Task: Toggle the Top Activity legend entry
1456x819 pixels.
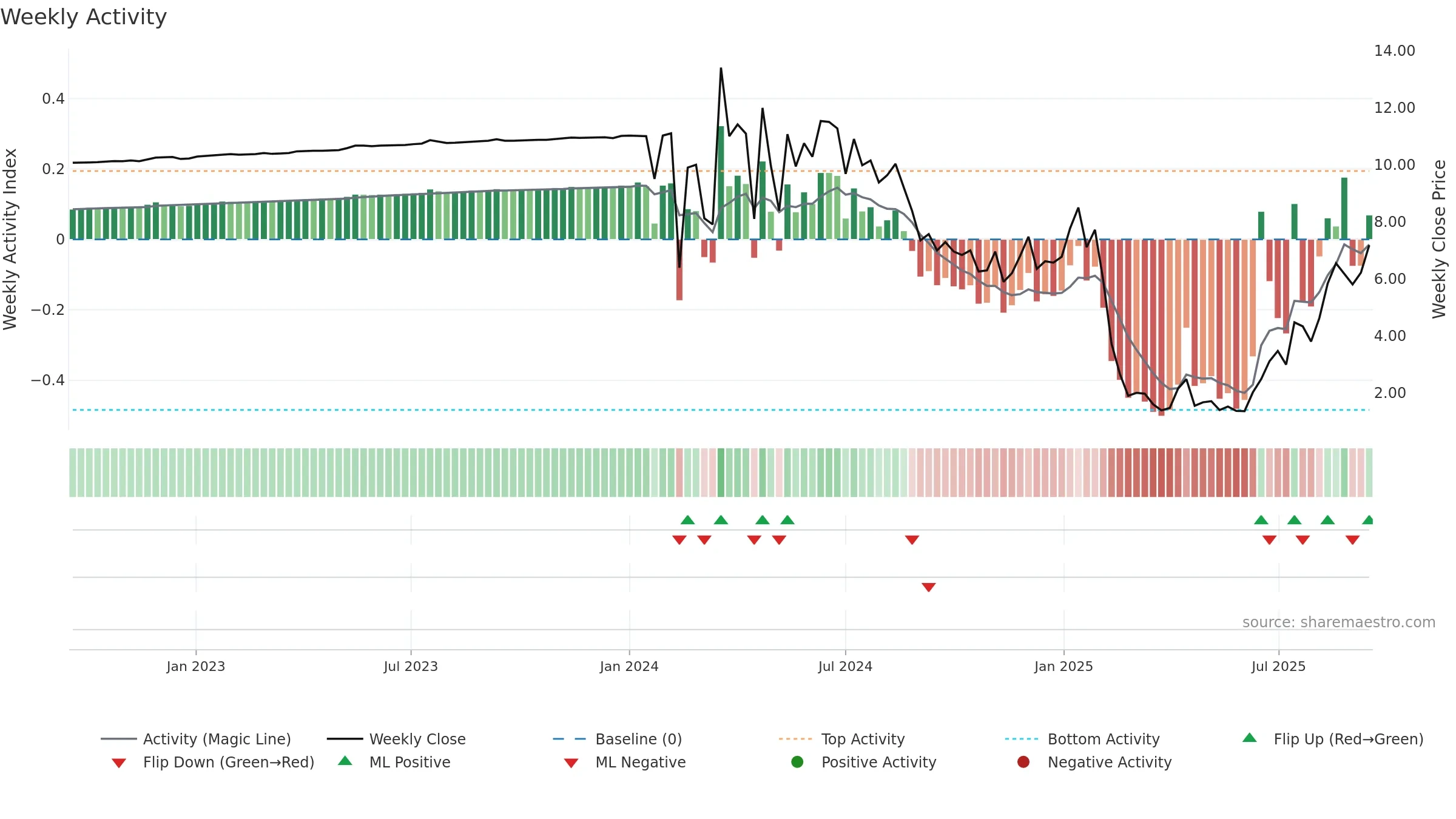Action: (841, 739)
